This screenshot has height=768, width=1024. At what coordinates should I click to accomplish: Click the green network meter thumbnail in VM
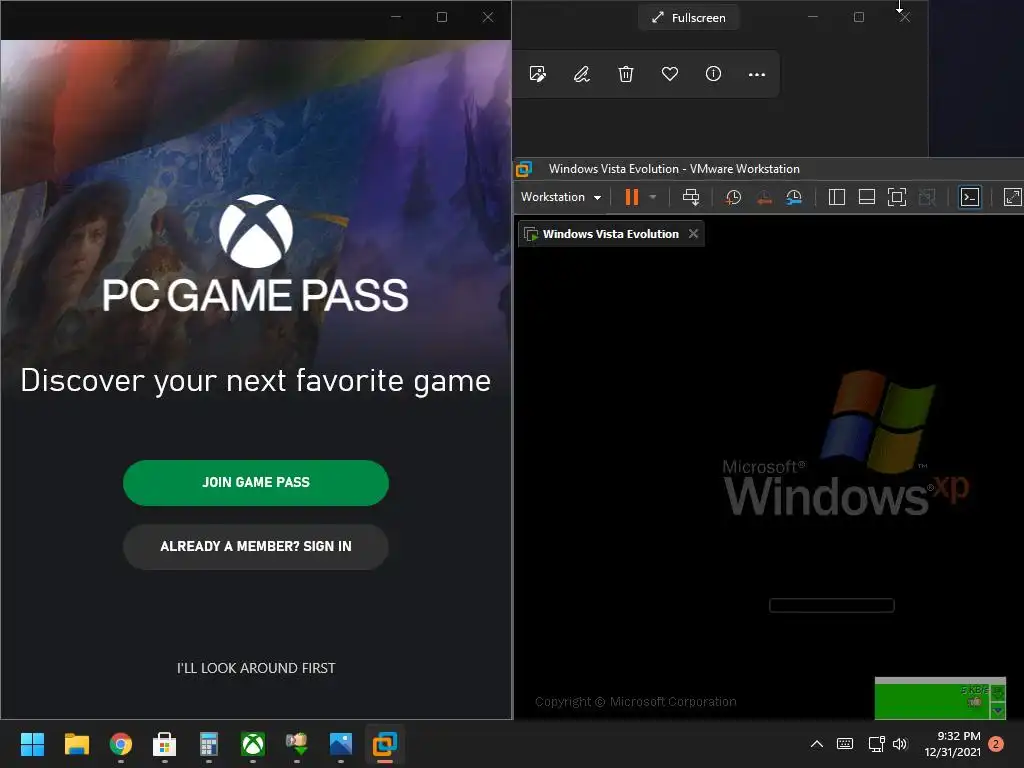[940, 698]
